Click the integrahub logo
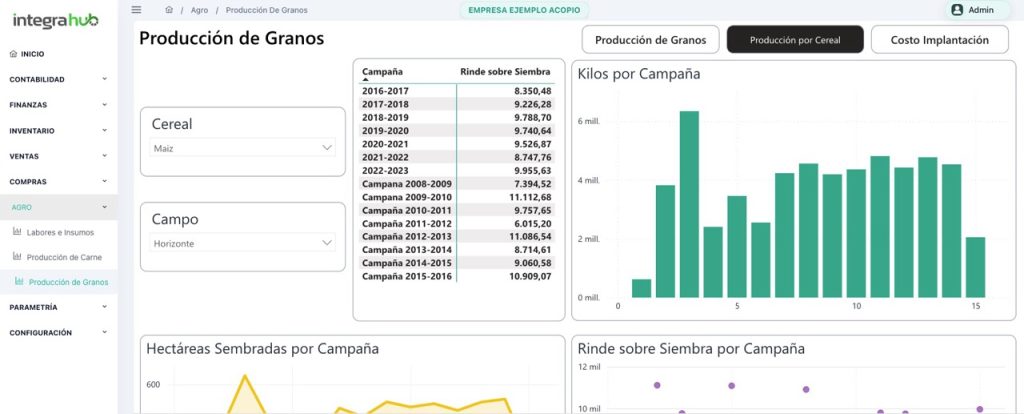This screenshot has height=414, width=1024. 54,19
